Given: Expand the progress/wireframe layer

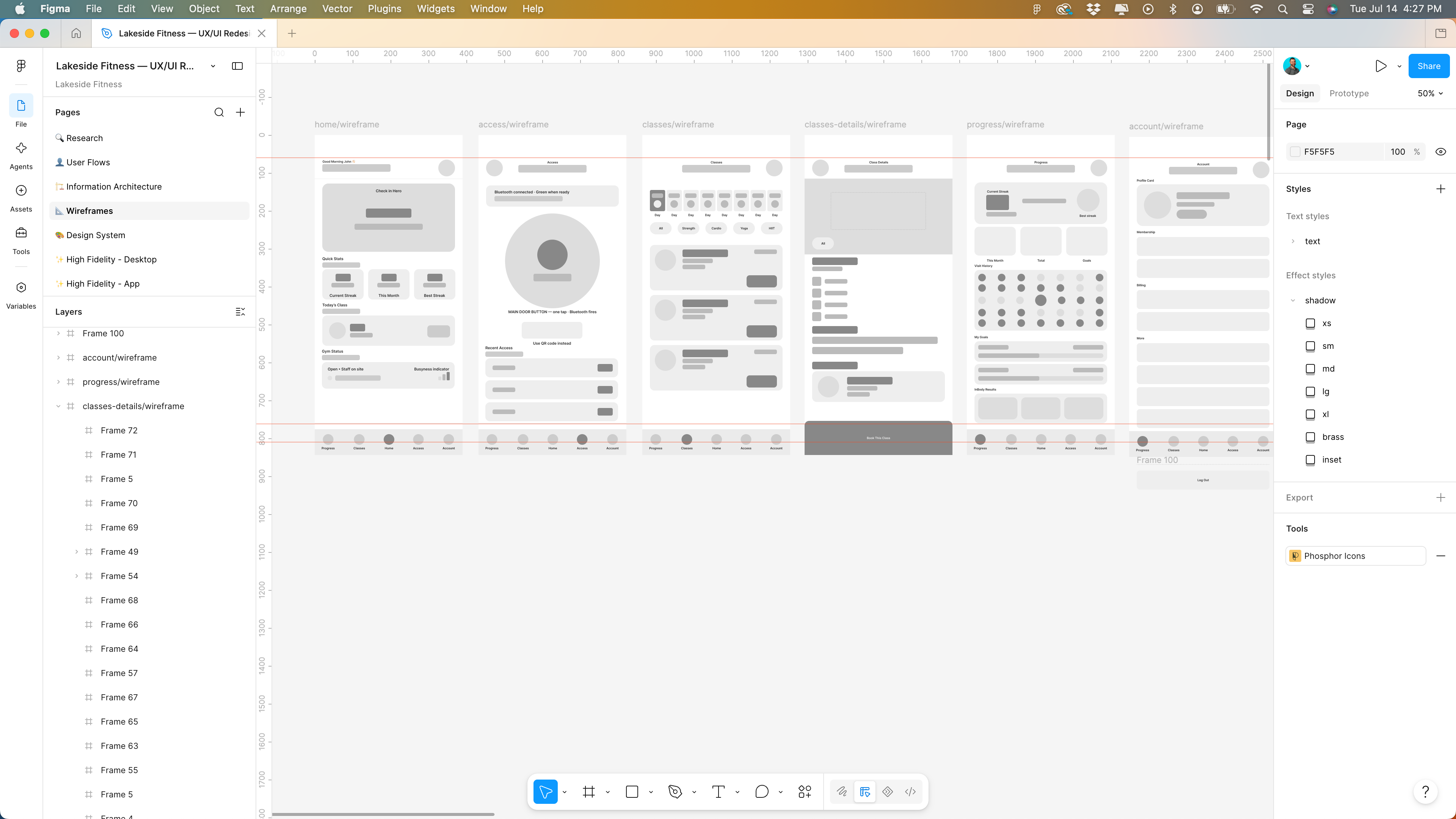Looking at the screenshot, I should click(58, 382).
